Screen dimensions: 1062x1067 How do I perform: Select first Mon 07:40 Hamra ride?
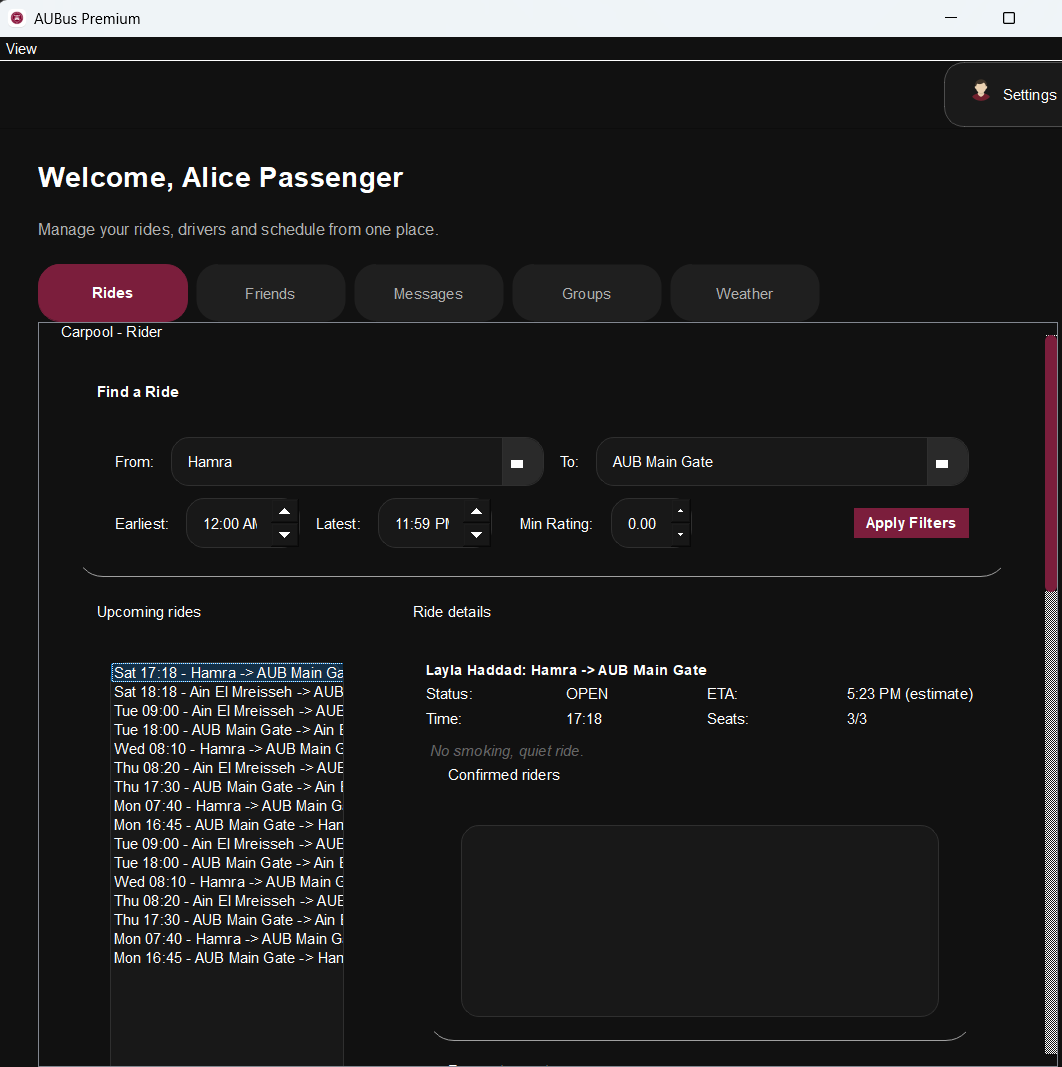click(227, 806)
